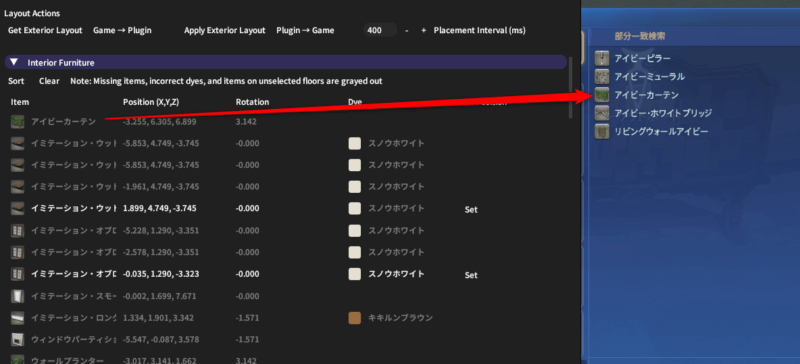The width and height of the screenshot is (800, 364).
Task: Click the キキルンブラウン dye color swatch
Action: tap(355, 318)
